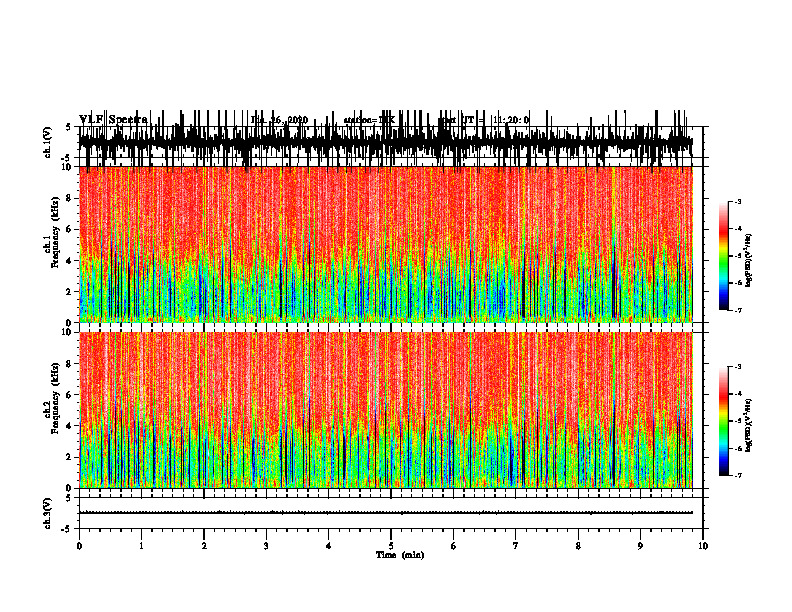The height and width of the screenshot is (612, 792).
Task: Click the time axis tick label 10
Action: 703,546
